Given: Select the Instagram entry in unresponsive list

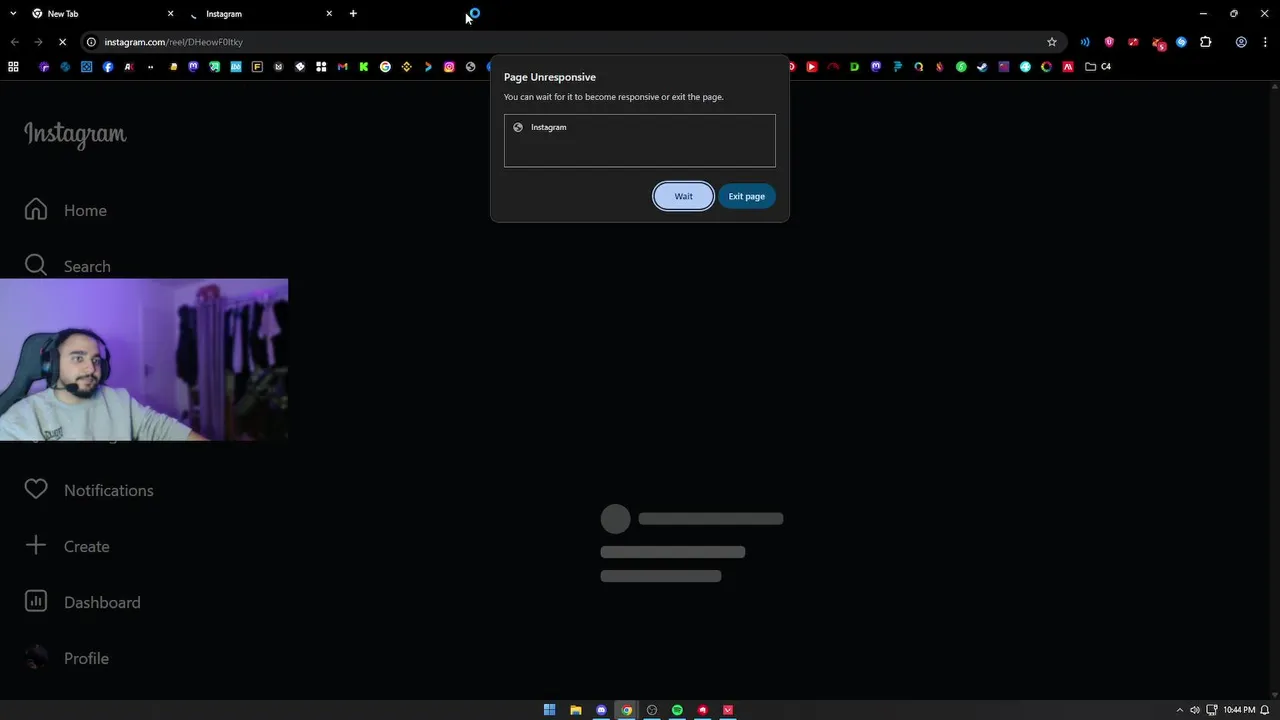Looking at the screenshot, I should 639,127.
